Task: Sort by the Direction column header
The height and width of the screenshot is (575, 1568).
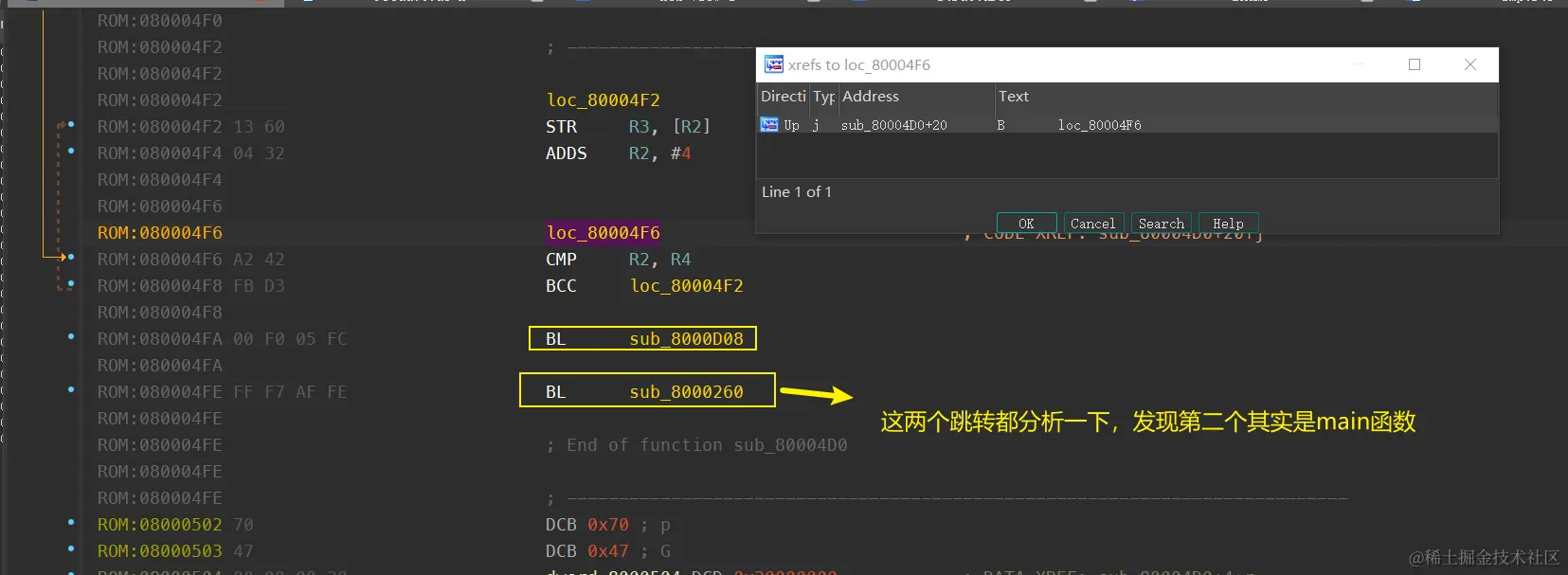Action: pyautogui.click(x=783, y=97)
